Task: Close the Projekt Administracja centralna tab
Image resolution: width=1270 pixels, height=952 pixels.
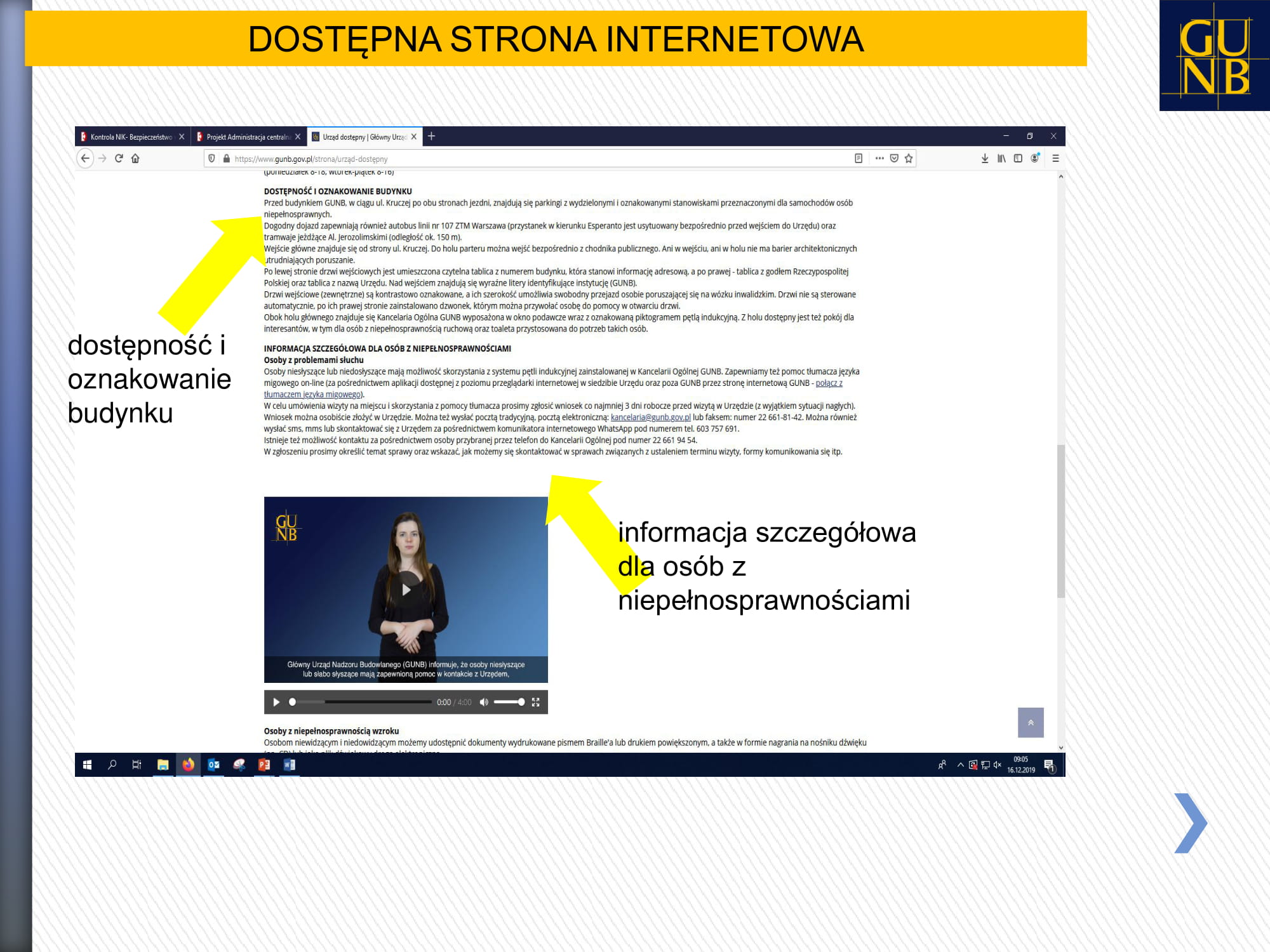Action: pos(298,136)
